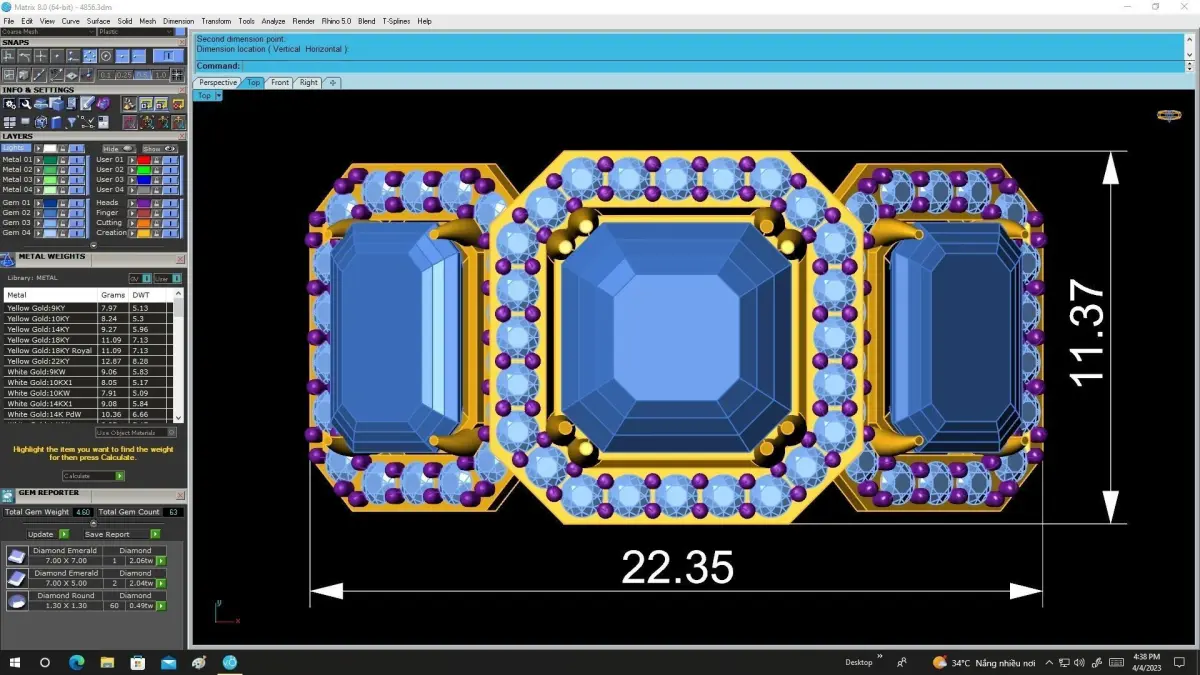Open the T-Splines menu
This screenshot has height=675, width=1200.
click(396, 21)
